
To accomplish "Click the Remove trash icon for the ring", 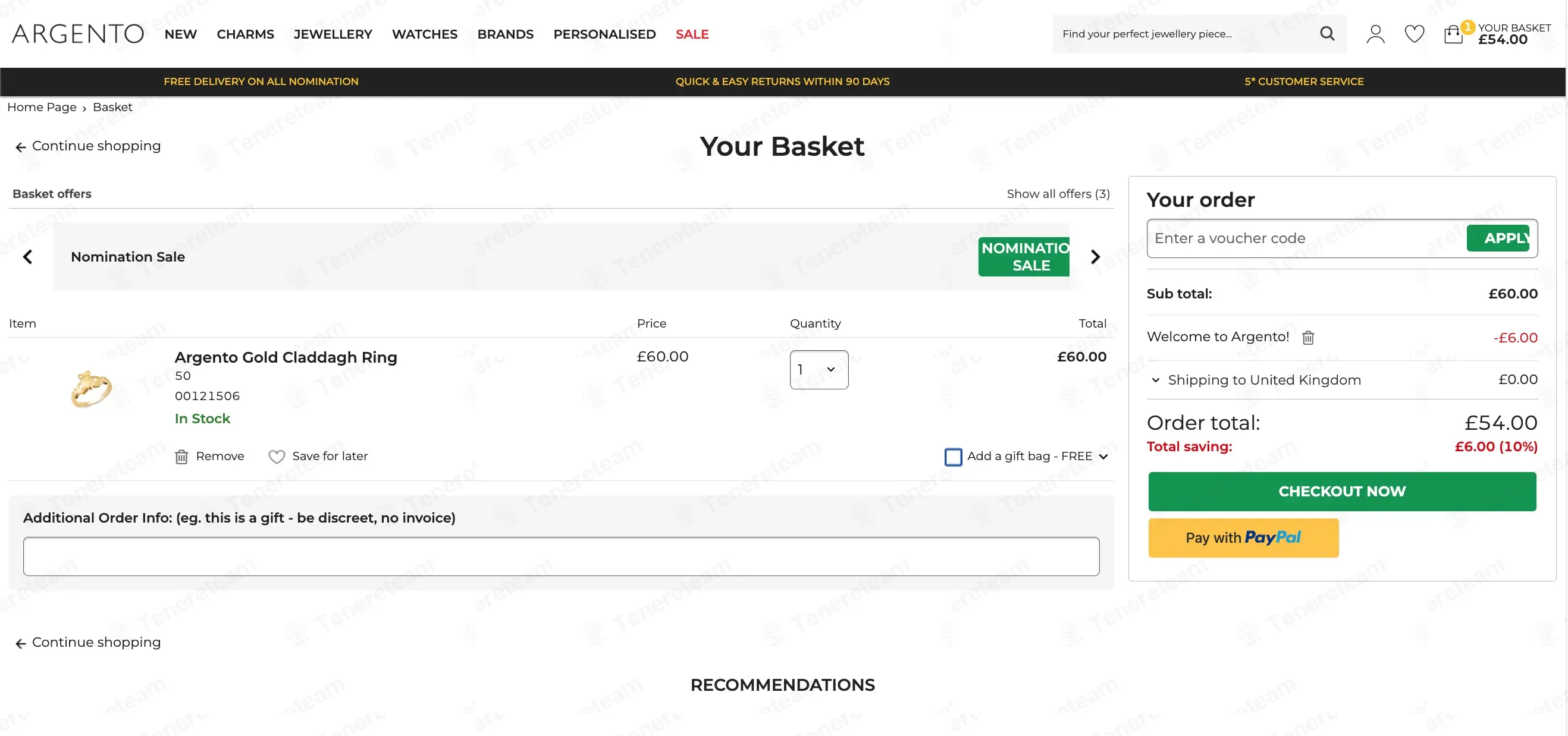I will click(181, 456).
